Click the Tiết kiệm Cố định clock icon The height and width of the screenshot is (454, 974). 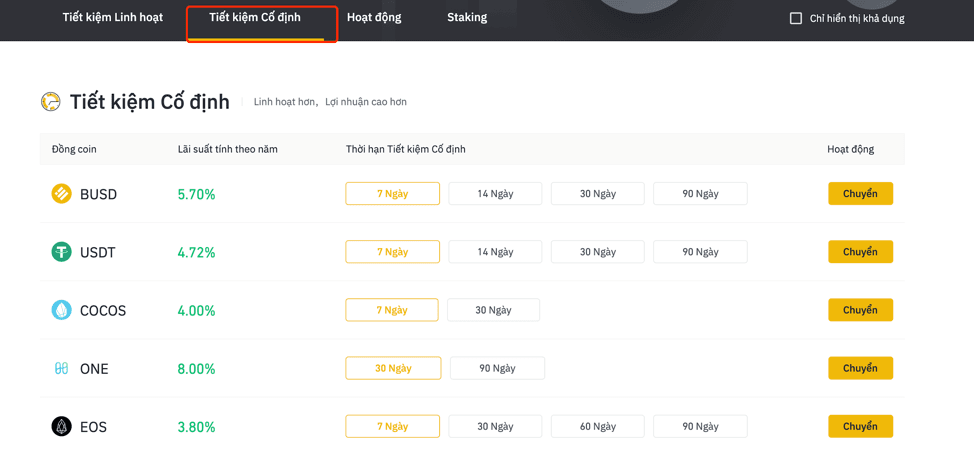click(x=50, y=101)
